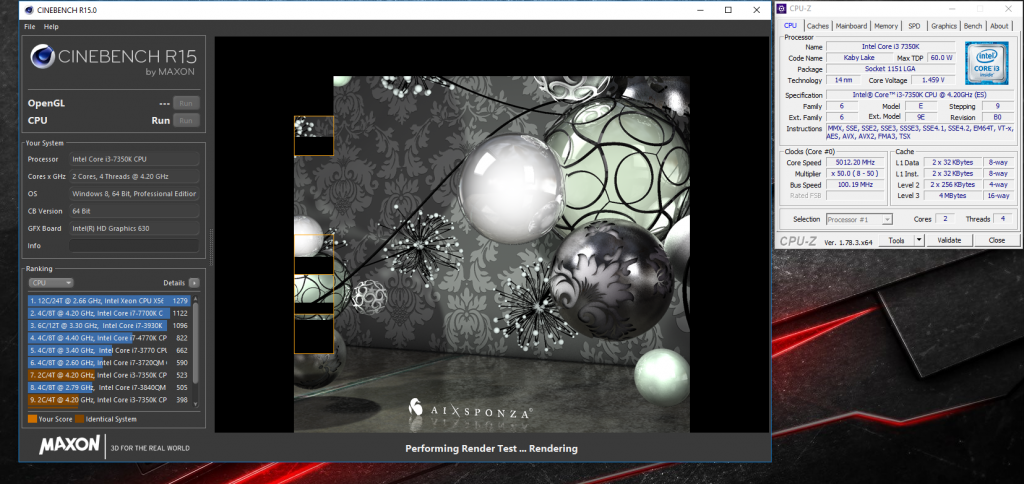Select ranking row 5 Core i7-3770

coord(109,350)
